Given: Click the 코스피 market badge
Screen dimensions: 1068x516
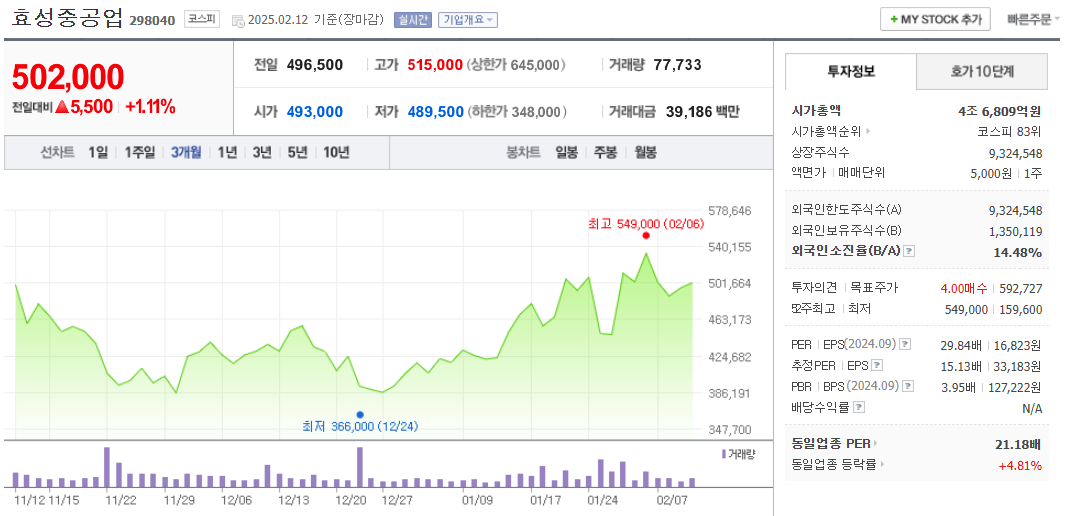Looking at the screenshot, I should (x=202, y=20).
